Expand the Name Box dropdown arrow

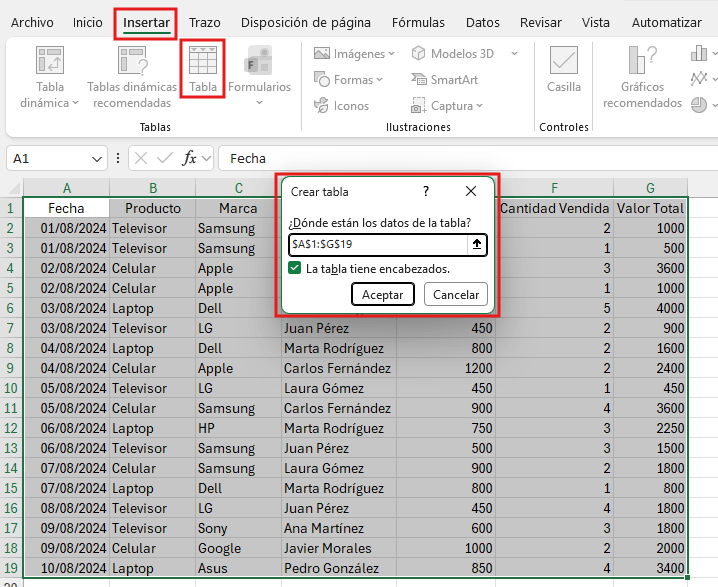[x=97, y=159]
